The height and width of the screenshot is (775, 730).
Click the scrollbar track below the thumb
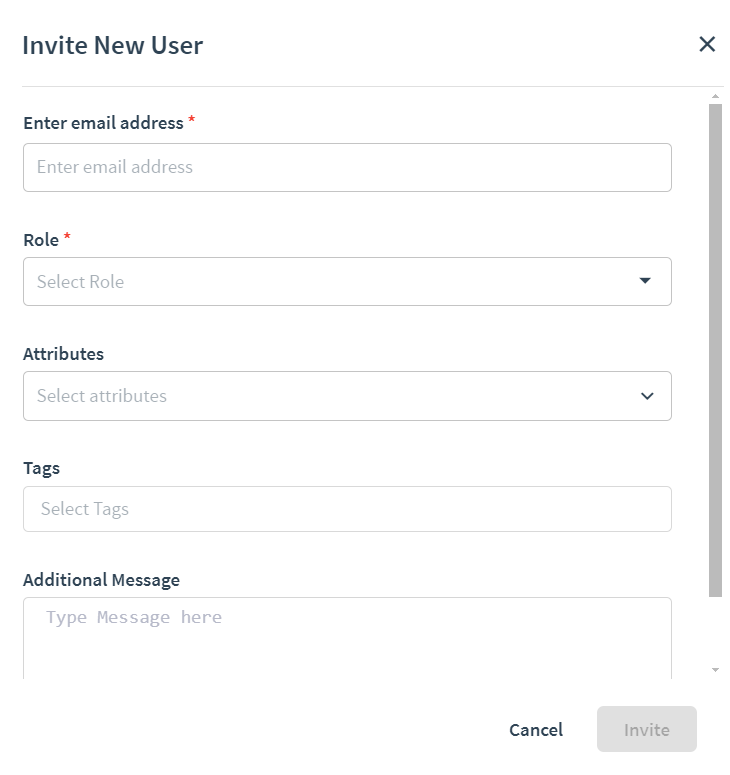point(715,631)
